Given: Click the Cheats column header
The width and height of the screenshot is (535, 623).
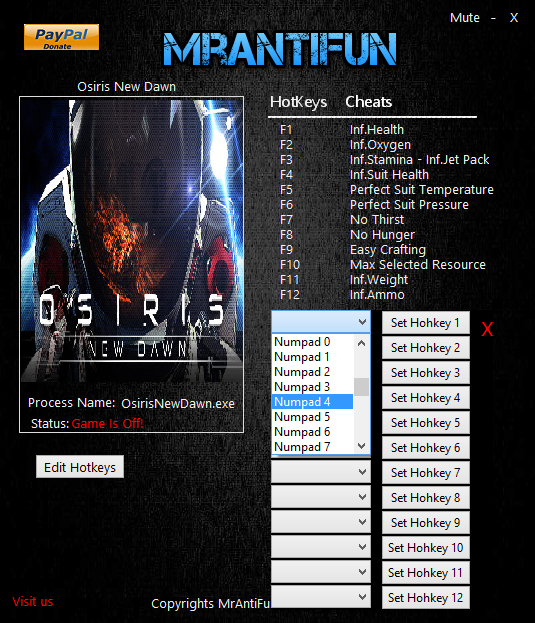Looking at the screenshot, I should coord(369,102).
